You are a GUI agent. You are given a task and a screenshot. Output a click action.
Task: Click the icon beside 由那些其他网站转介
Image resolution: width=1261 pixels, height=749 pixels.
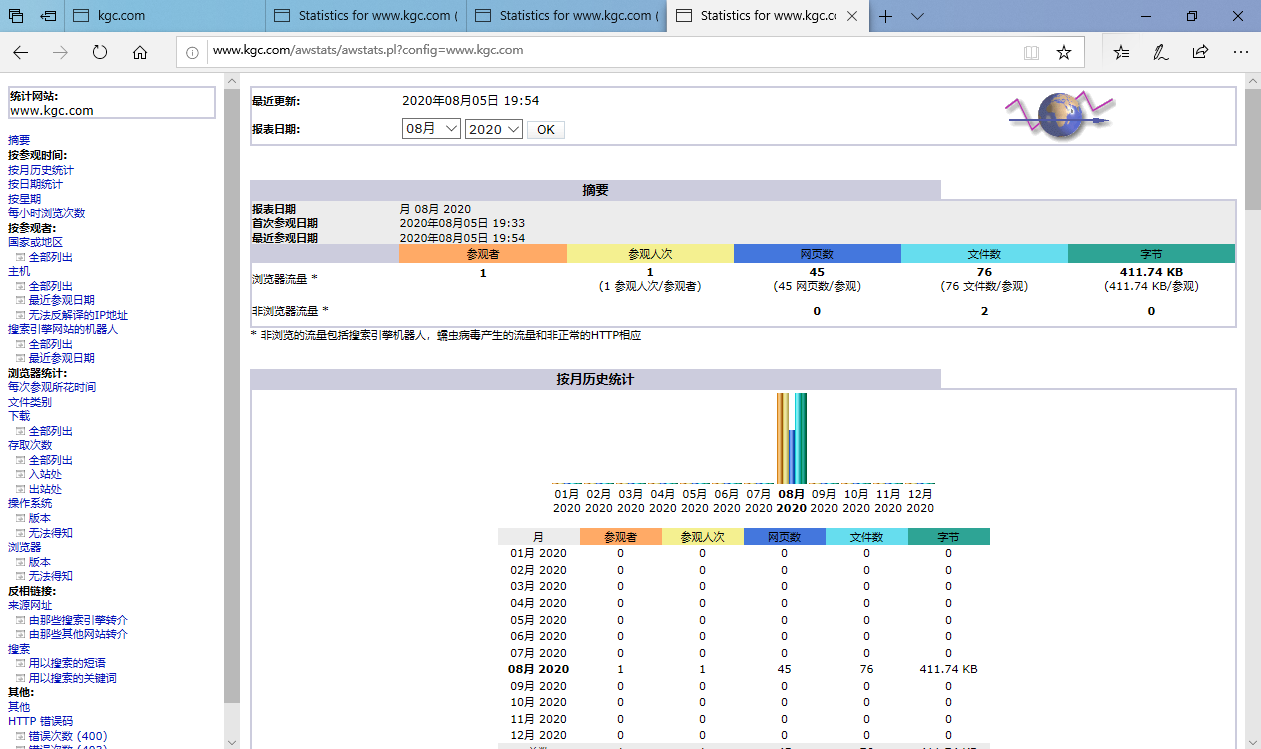tap(20, 634)
